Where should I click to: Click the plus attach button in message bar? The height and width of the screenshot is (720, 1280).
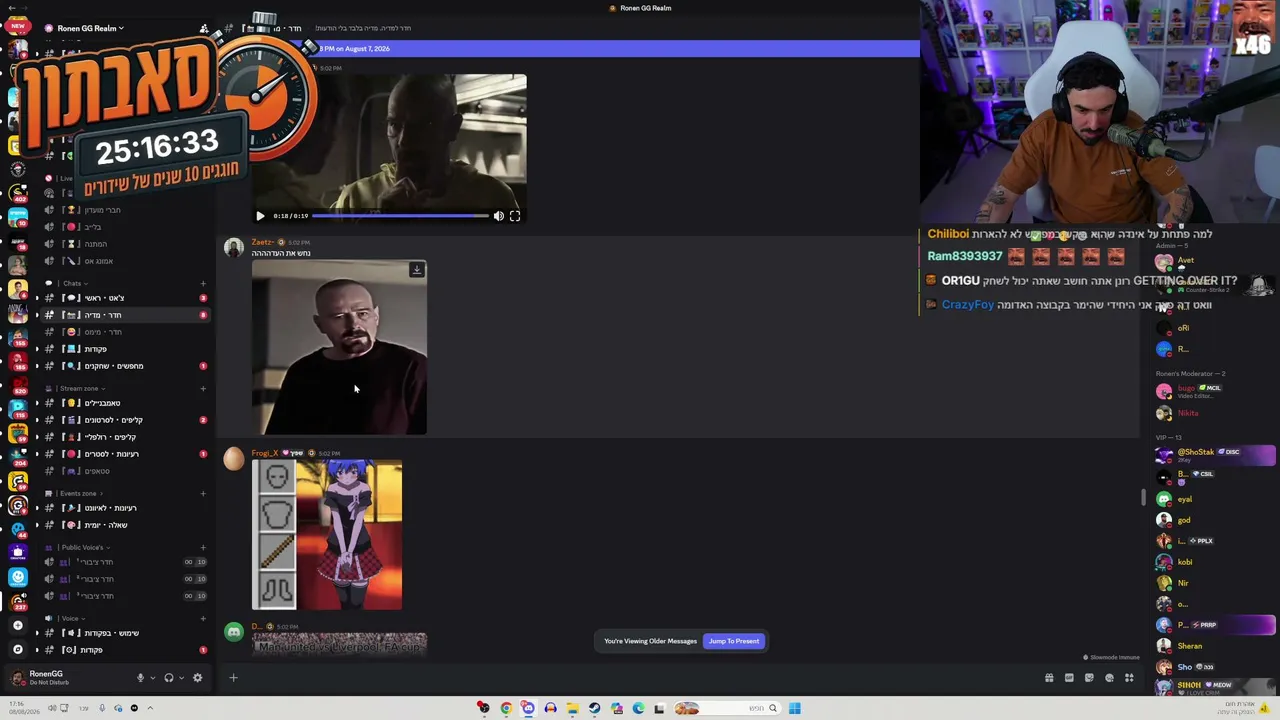(233, 678)
